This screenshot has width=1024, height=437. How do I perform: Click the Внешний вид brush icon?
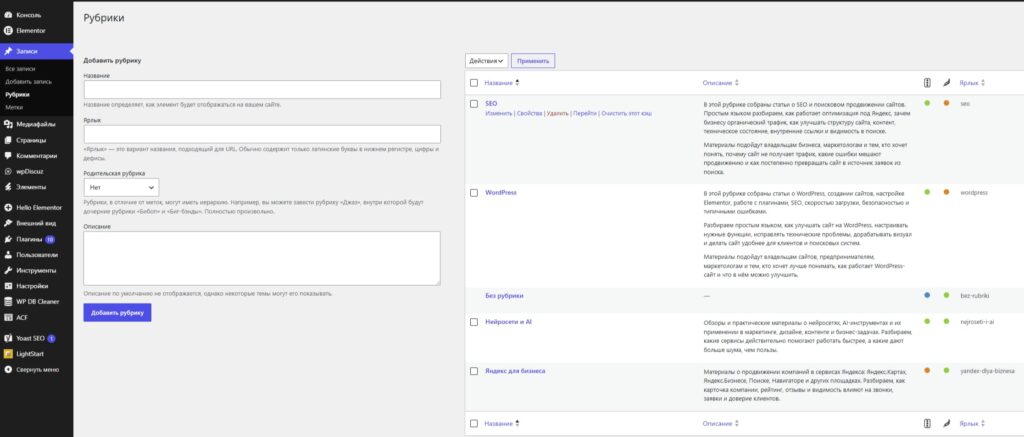point(8,223)
